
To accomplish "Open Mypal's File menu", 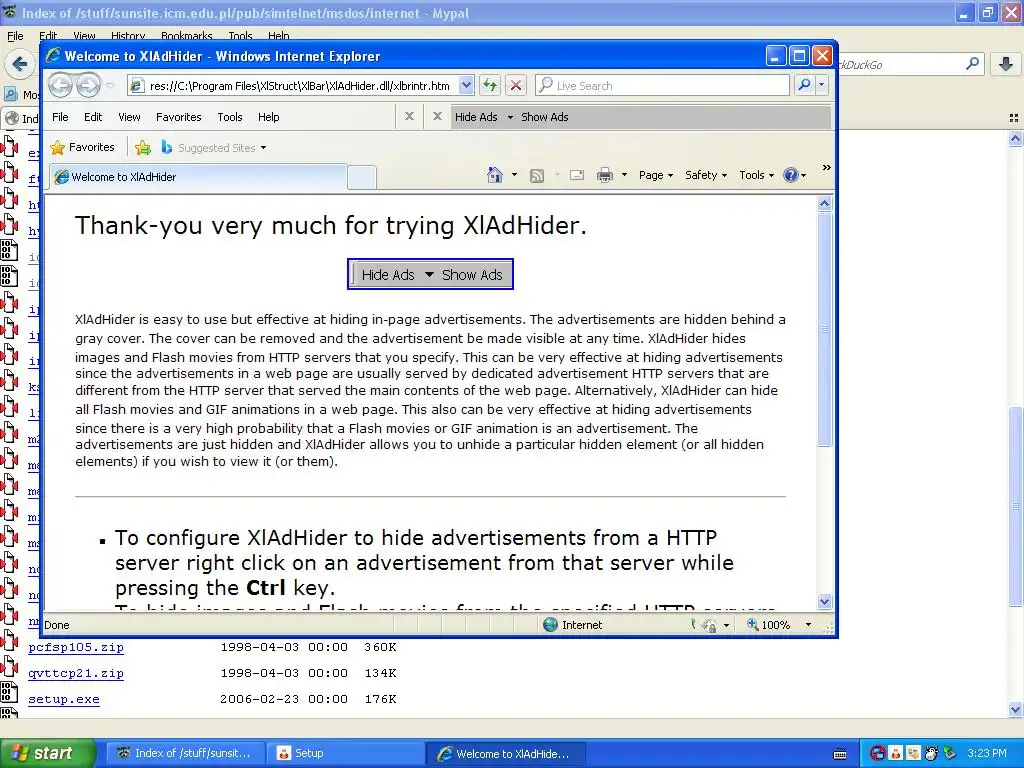I will click(15, 36).
